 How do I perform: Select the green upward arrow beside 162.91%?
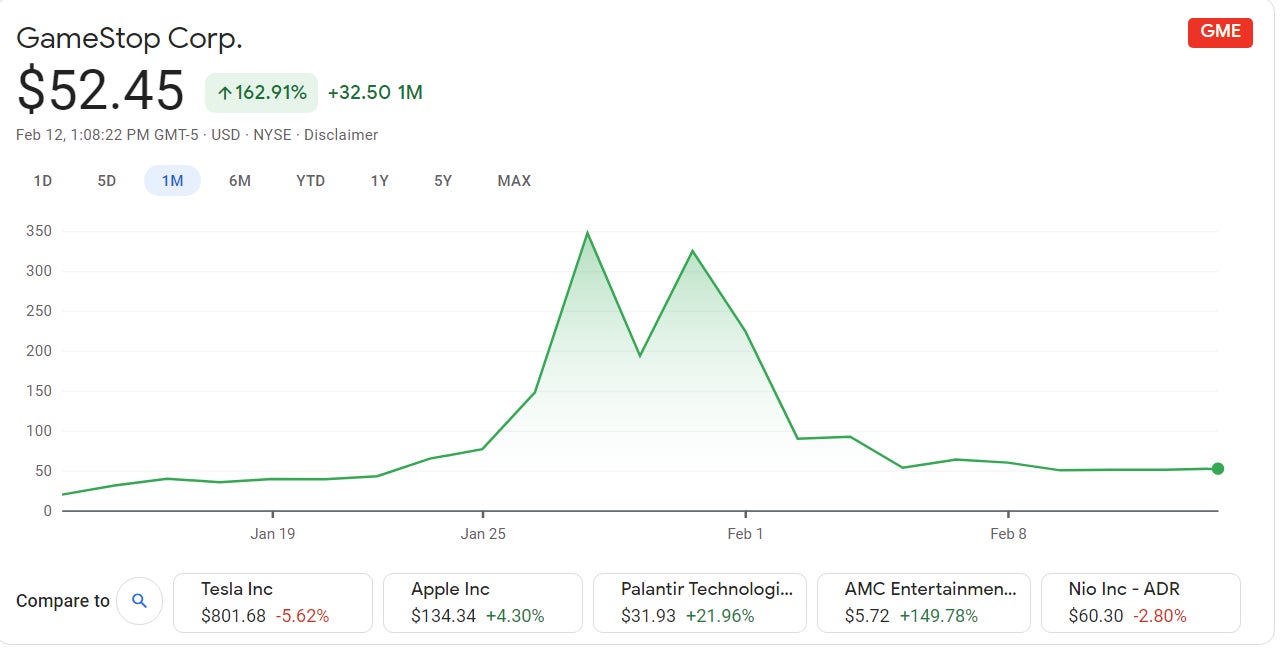coord(224,92)
